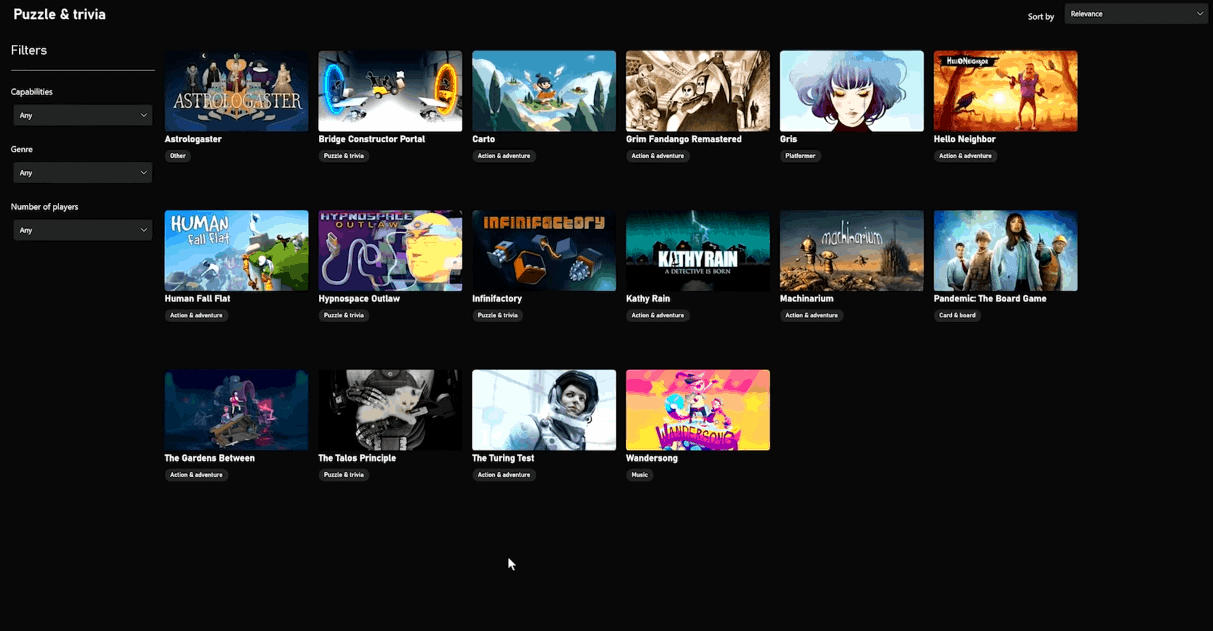This screenshot has width=1213, height=631.
Task: Select the Gris cover art
Action: tap(851, 90)
